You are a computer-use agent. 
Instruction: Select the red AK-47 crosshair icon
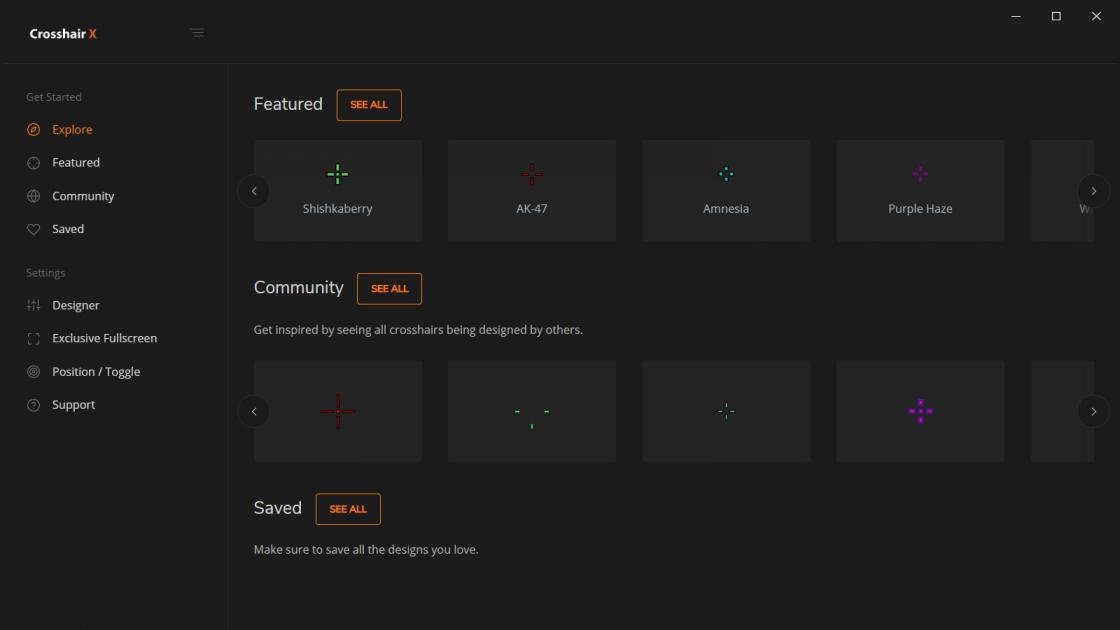531,174
